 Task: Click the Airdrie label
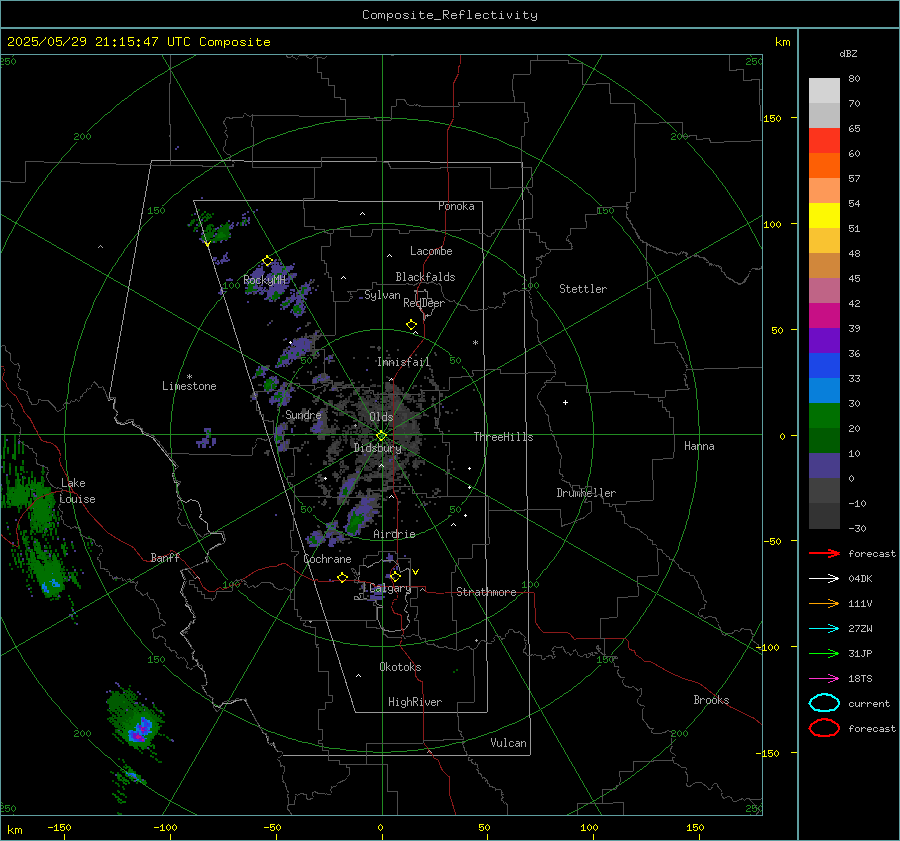(x=394, y=534)
